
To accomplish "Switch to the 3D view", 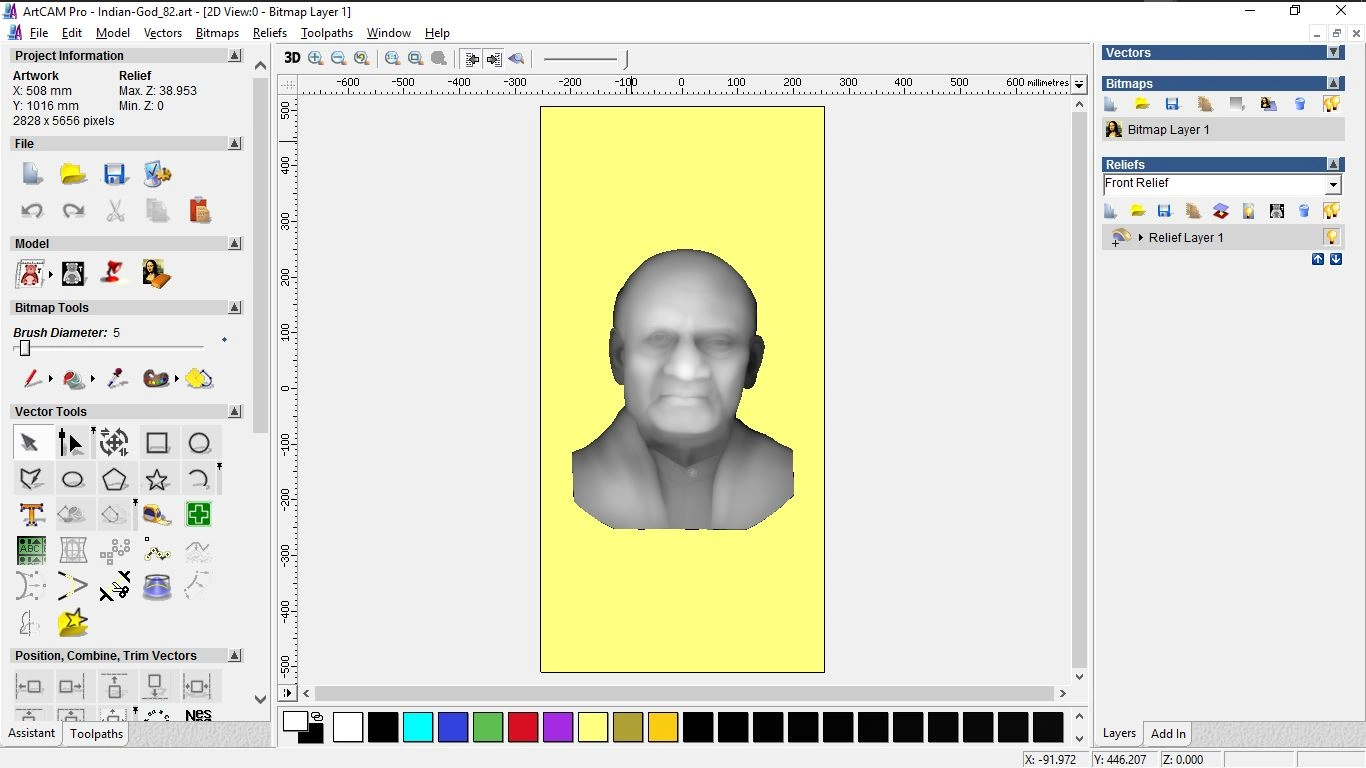I will point(291,58).
